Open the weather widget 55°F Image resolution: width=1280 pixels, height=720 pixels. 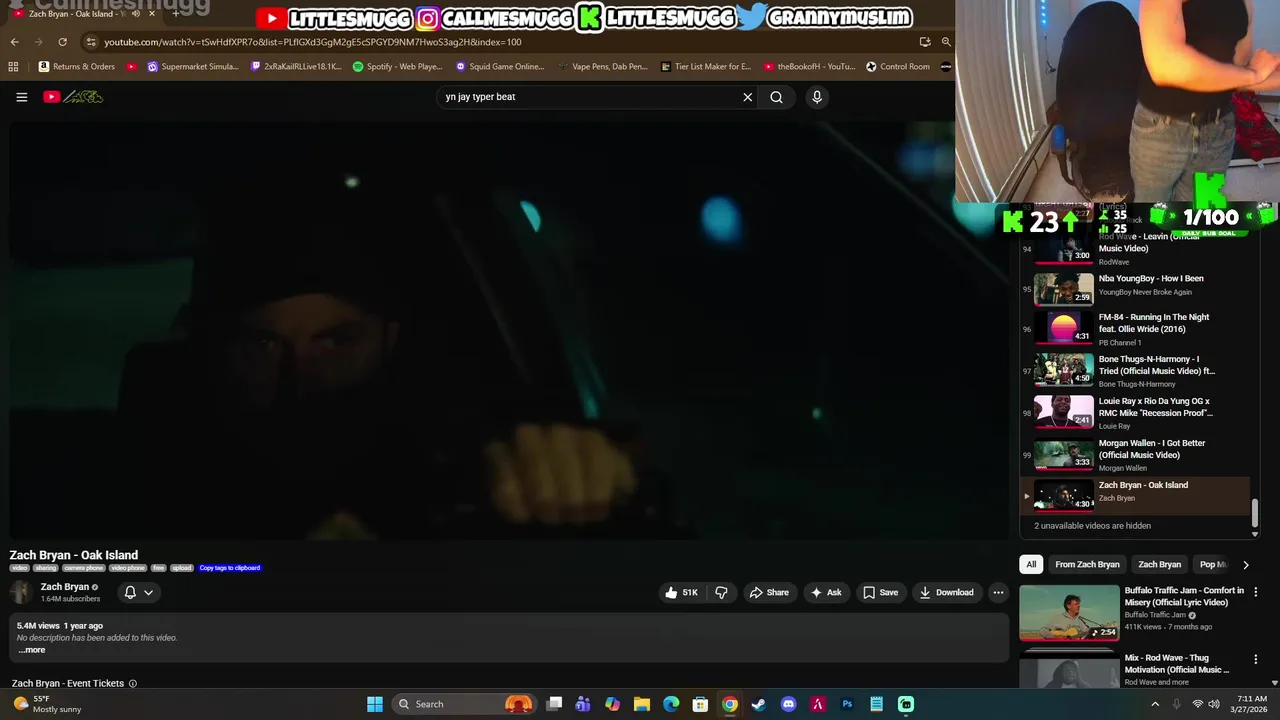(46, 704)
